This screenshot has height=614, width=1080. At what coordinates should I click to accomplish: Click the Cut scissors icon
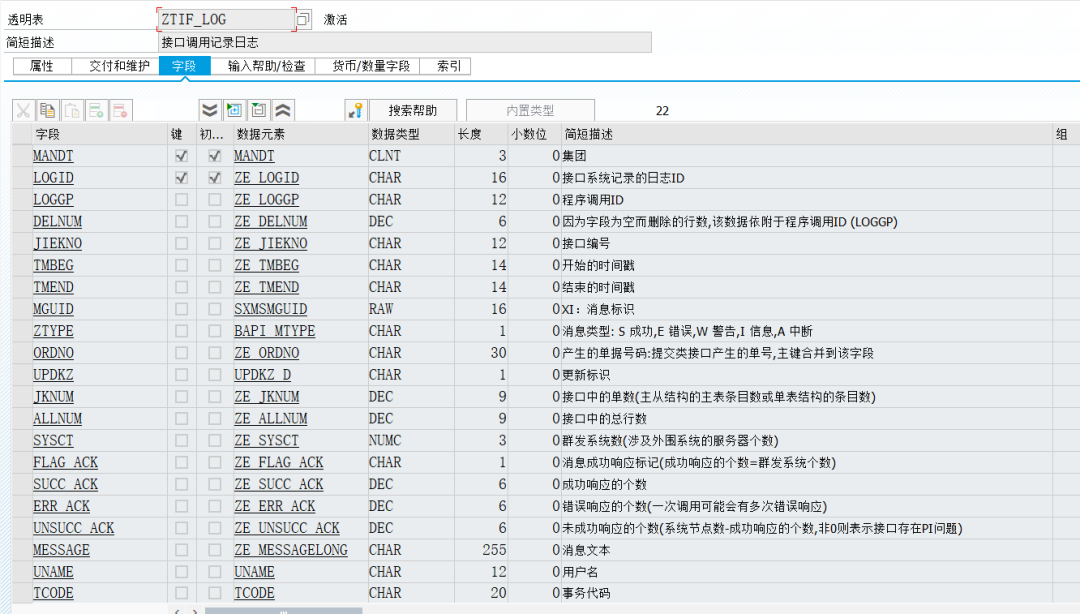[x=23, y=110]
